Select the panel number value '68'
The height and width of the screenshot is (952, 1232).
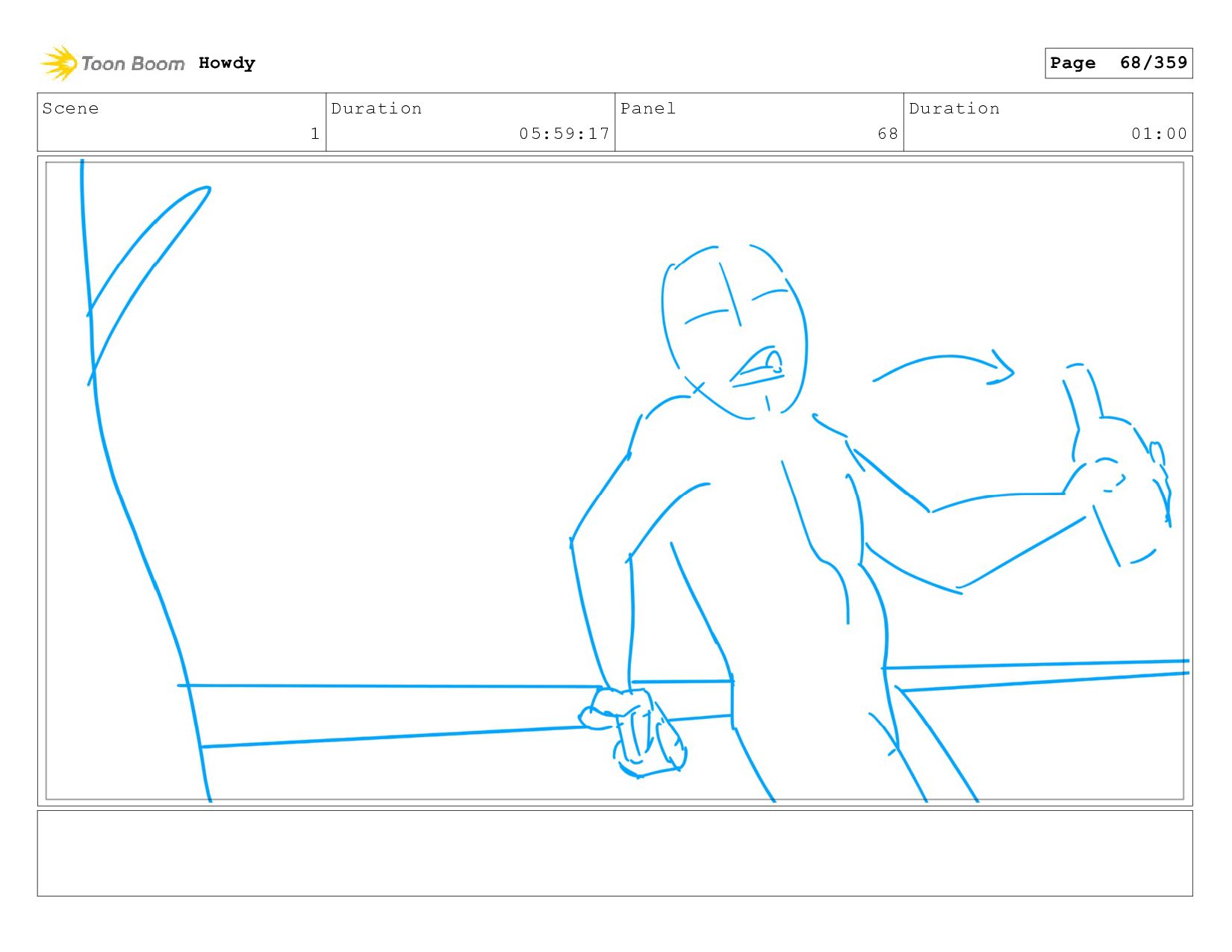tap(888, 134)
